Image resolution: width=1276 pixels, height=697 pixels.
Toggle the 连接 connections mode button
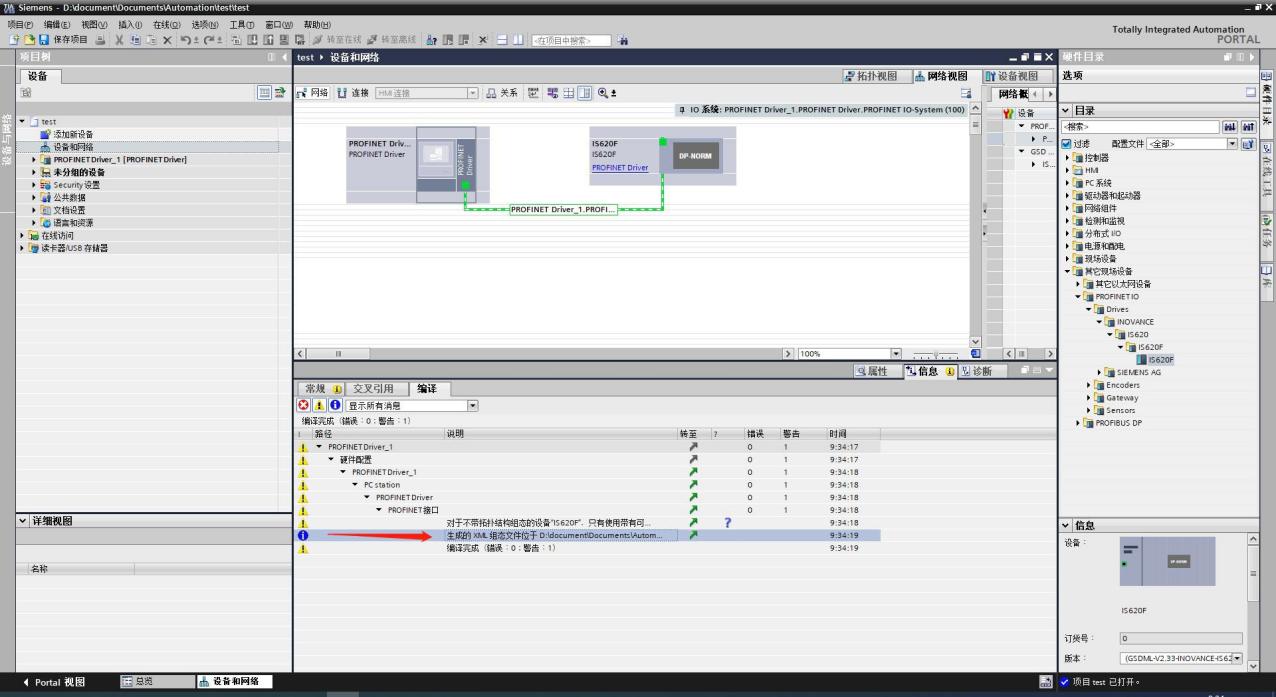click(352, 93)
